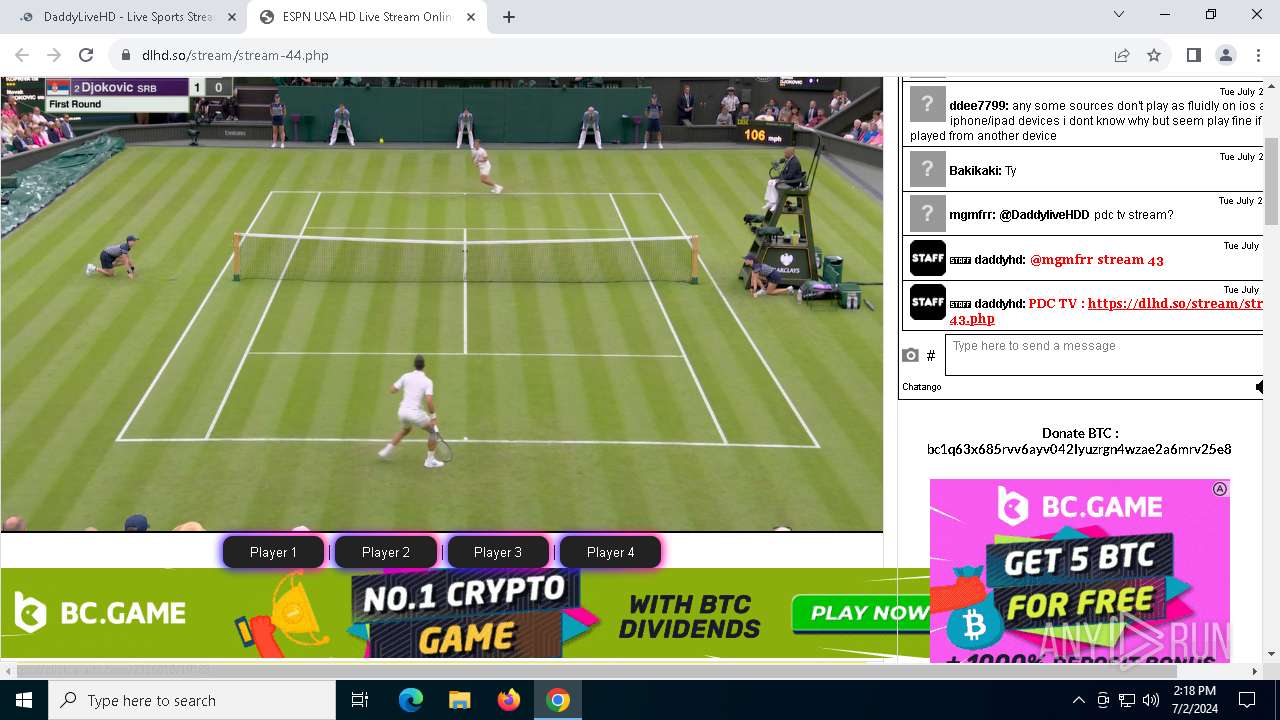
Task: Open a new browser tab
Action: [509, 17]
